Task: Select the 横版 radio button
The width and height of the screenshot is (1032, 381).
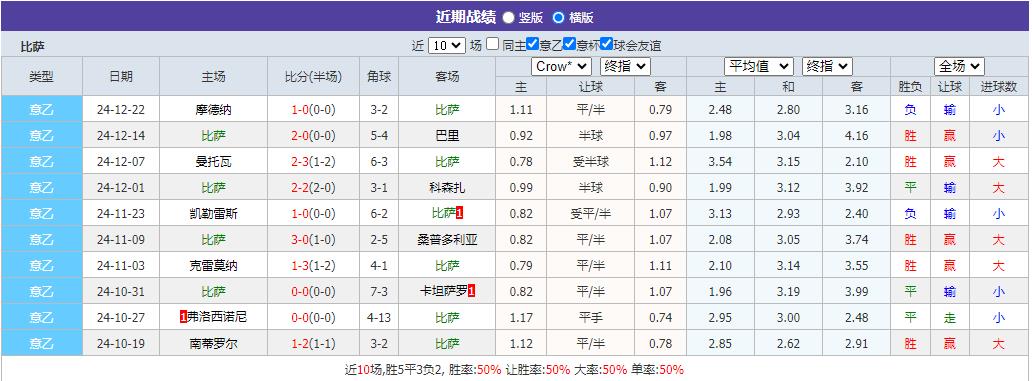Action: 558,18
